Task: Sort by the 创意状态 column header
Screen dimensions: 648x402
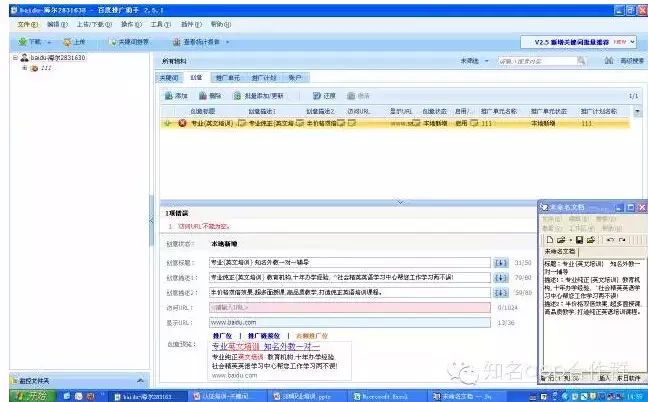Action: pyautogui.click(x=434, y=112)
